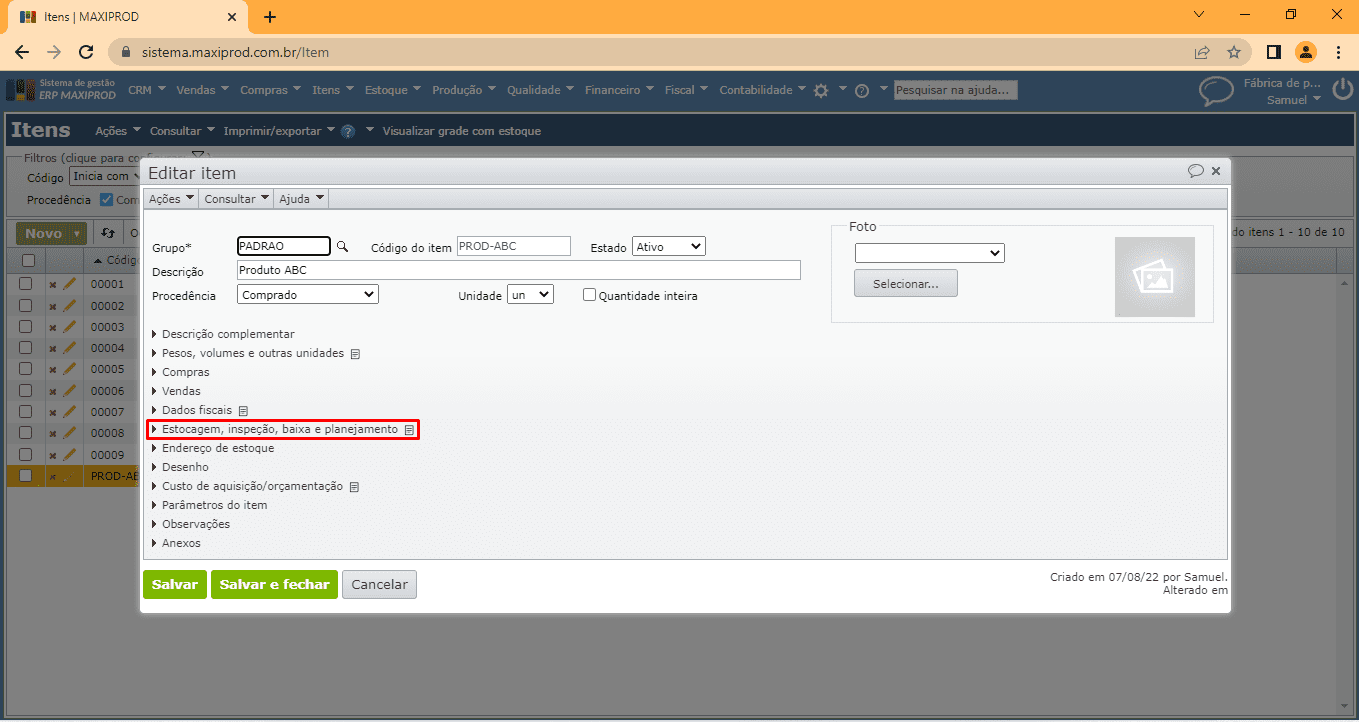Toggle the select-all checkbox in grid header
The height and width of the screenshot is (722, 1359).
[x=28, y=260]
